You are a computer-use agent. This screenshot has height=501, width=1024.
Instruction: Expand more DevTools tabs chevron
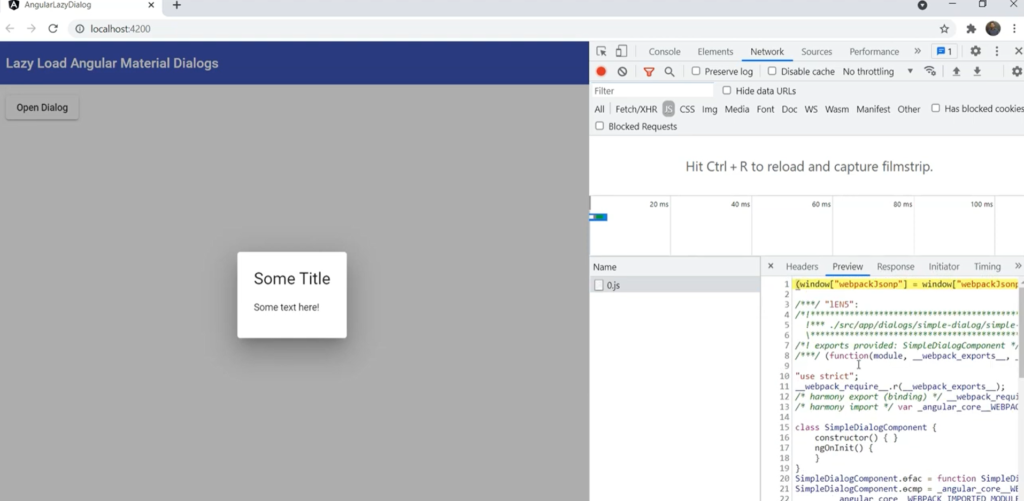(917, 52)
